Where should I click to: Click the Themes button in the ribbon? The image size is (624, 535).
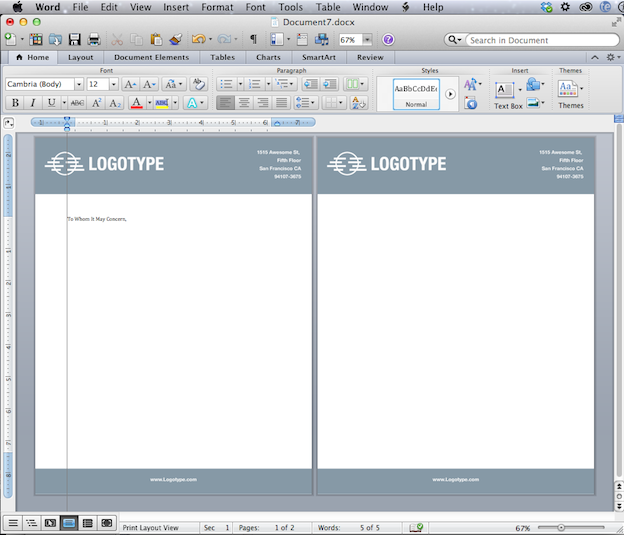570,94
